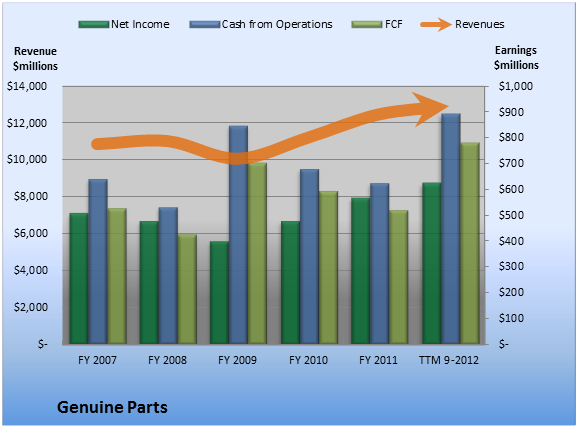The image size is (577, 427).
Task: Click the $300 earnings axis value
Action: [x=511, y=267]
